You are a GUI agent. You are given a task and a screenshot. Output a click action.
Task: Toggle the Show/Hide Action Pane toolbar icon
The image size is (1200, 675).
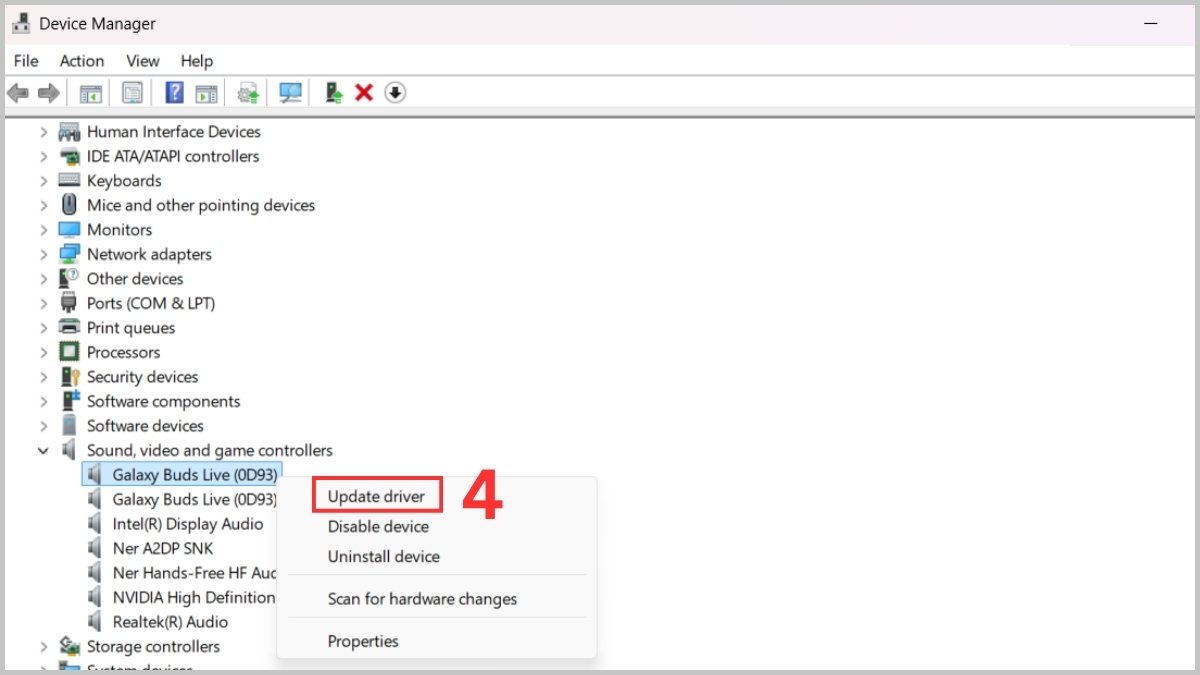tap(206, 93)
